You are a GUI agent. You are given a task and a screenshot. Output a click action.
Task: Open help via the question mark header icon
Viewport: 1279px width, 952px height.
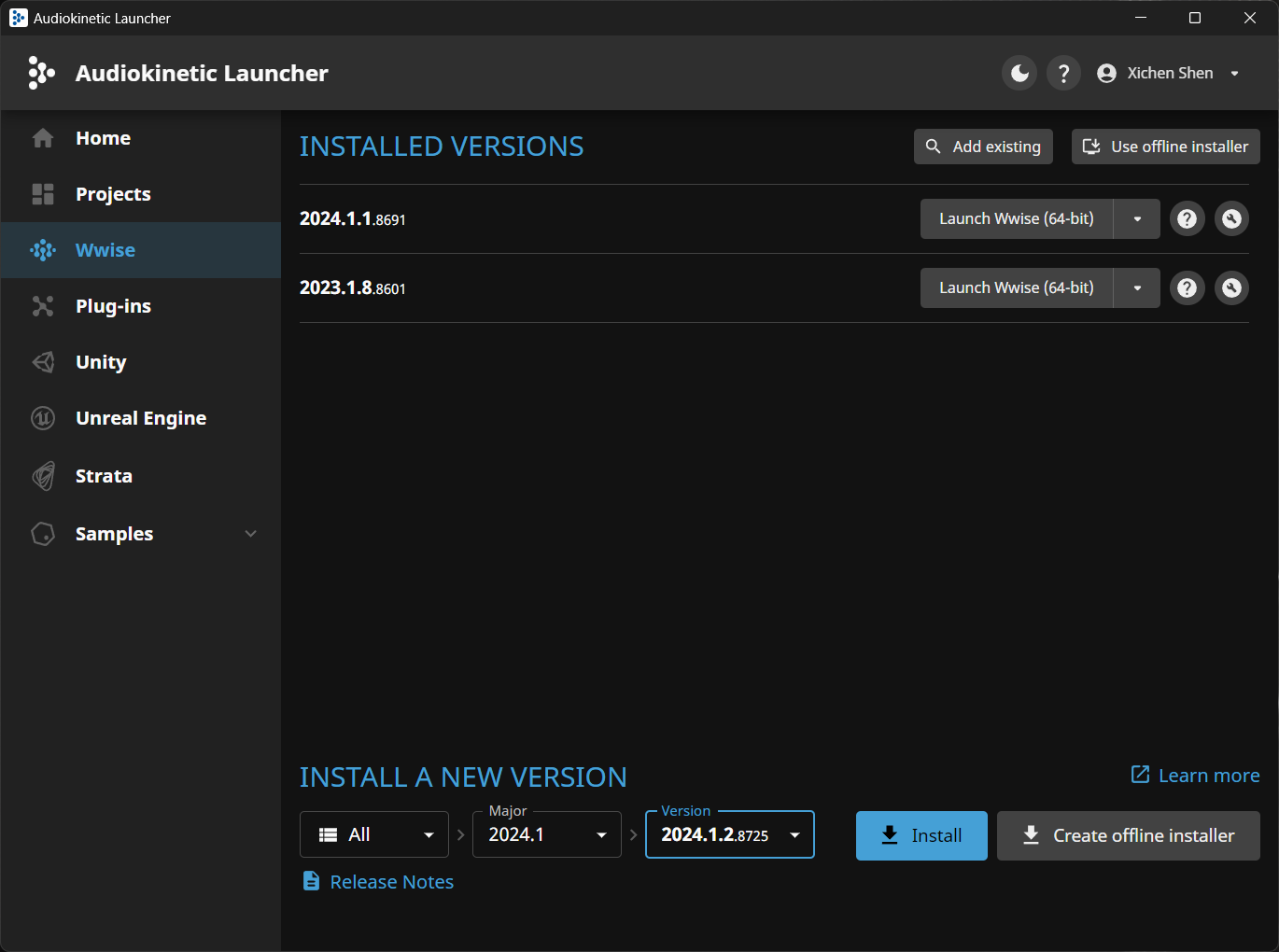[1063, 73]
